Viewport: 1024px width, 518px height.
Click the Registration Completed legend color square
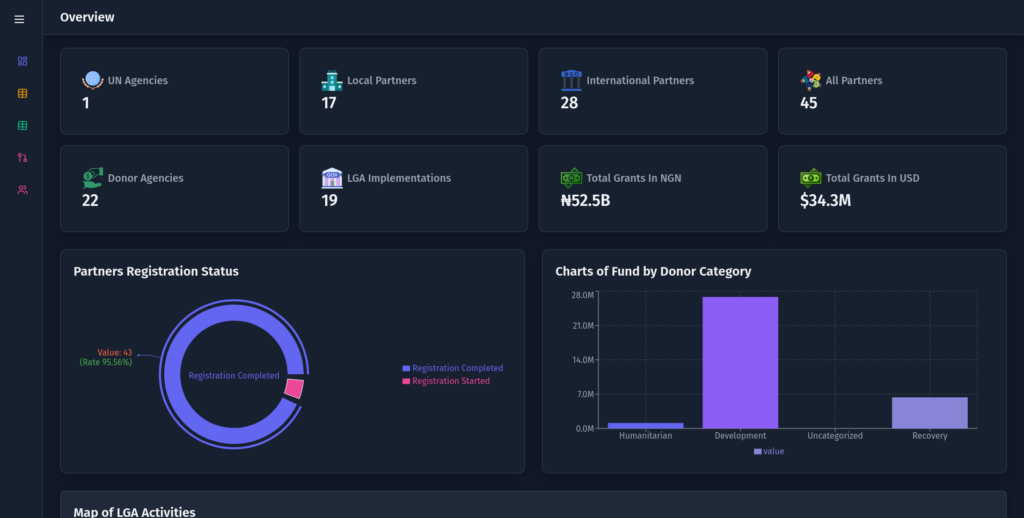coord(406,368)
